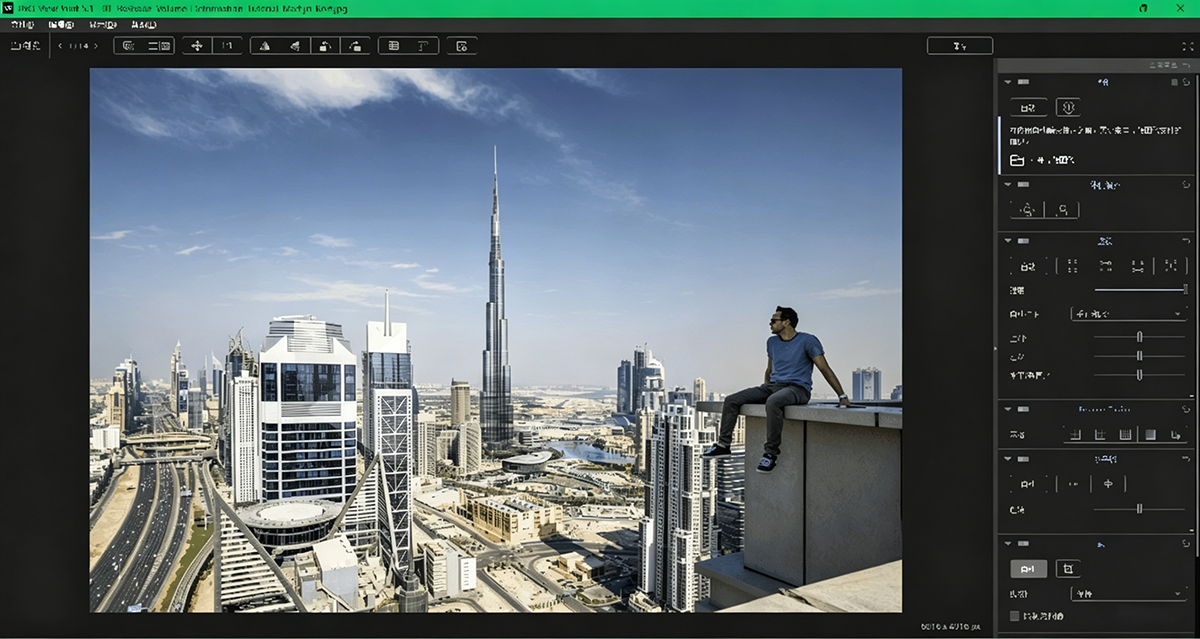Image resolution: width=1200 pixels, height=639 pixels.
Task: Click the first volume deformation tool icon in the second palette
Action: tap(1028, 210)
